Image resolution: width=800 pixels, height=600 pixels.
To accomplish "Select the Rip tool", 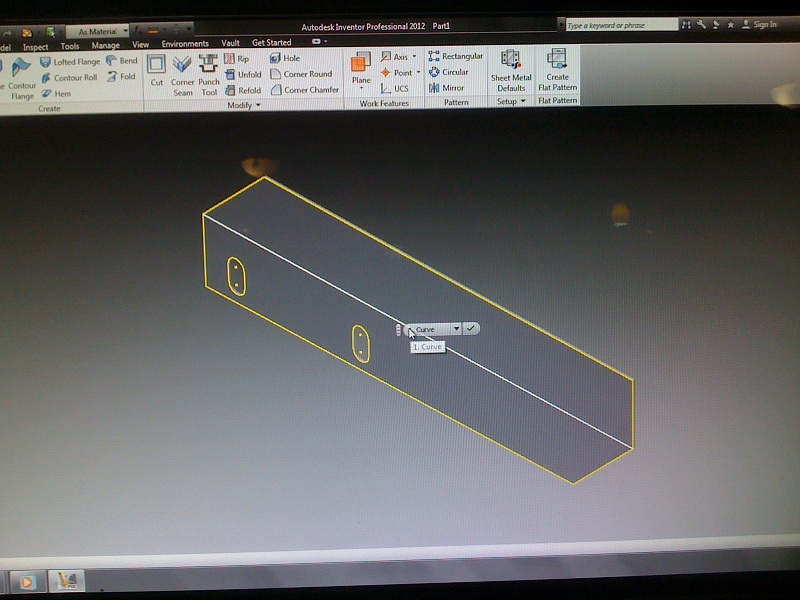I will click(237, 59).
